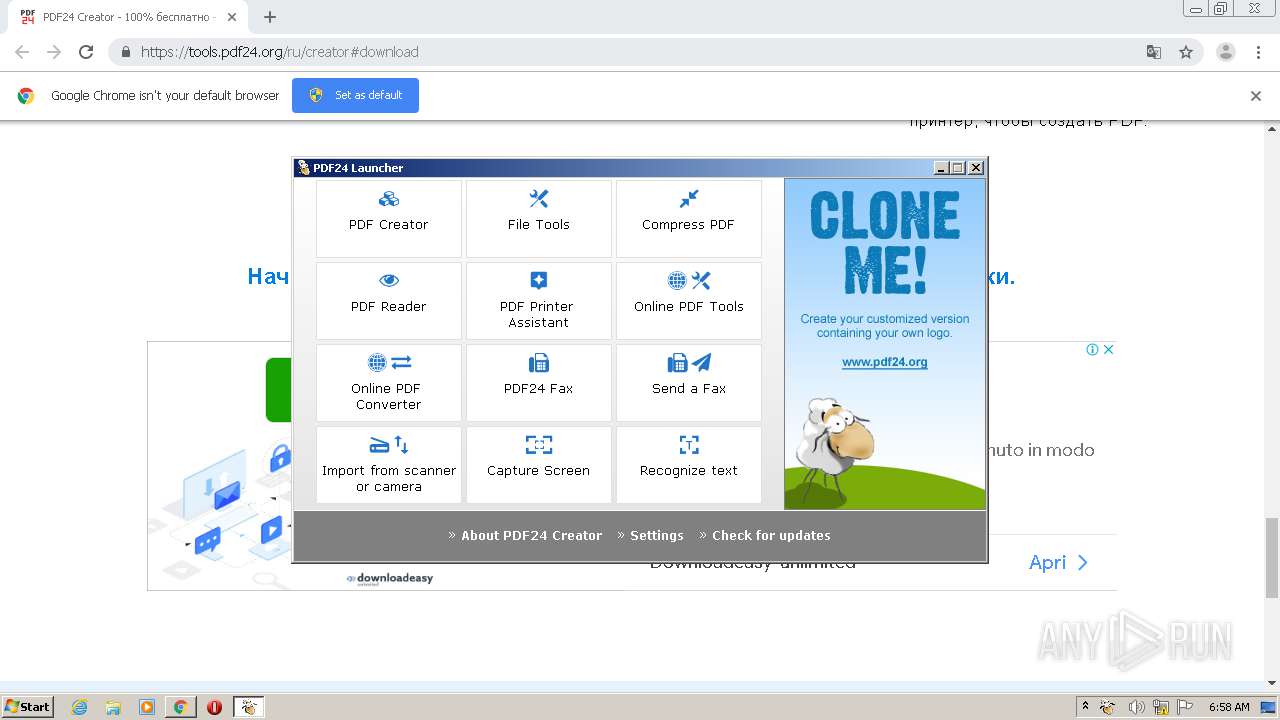Switch to Chrome via taskbar icon
Viewport: 1280px width, 720px height.
tap(181, 707)
